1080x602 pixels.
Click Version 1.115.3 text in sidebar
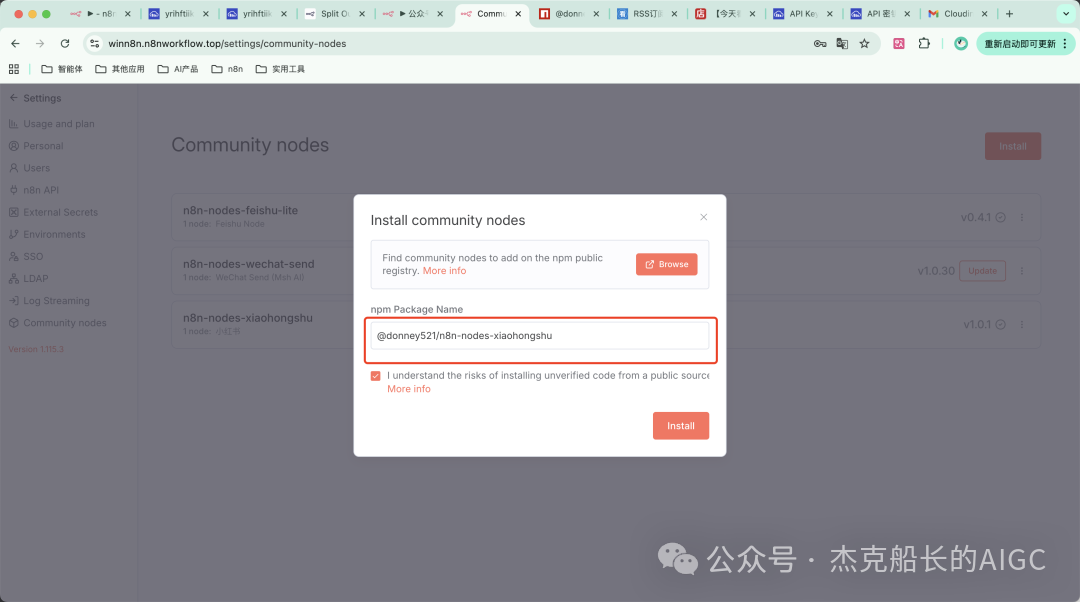click(x=36, y=349)
